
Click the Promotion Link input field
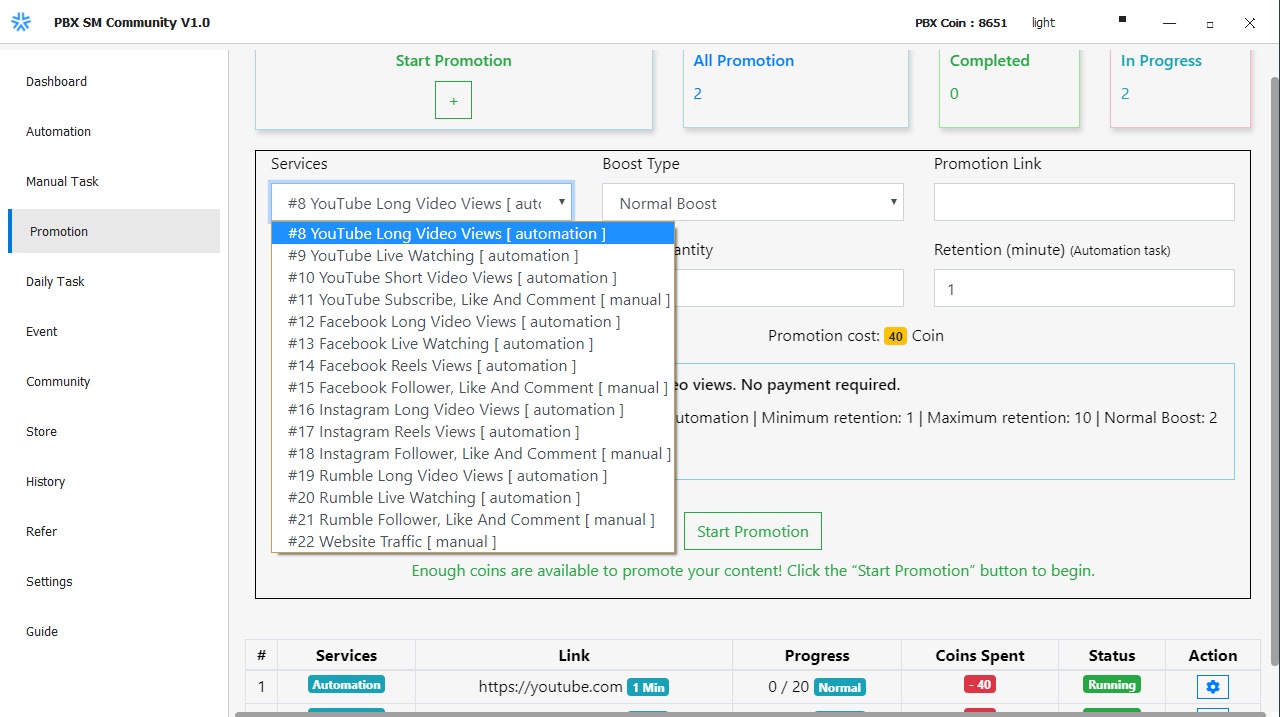(x=1084, y=202)
